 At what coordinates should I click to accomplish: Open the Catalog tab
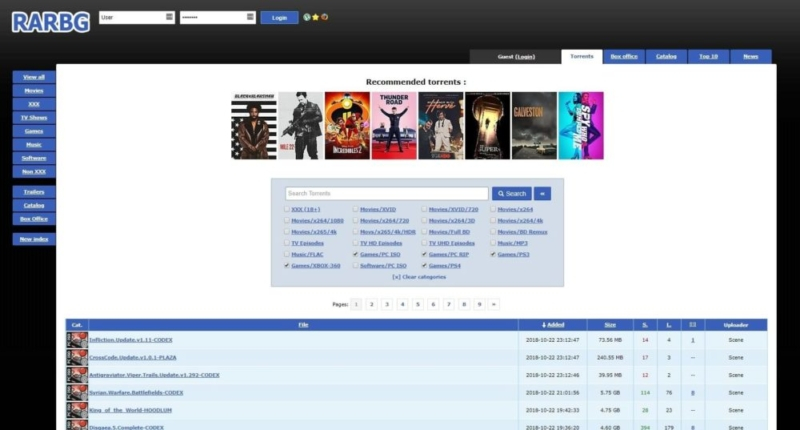(x=666, y=57)
